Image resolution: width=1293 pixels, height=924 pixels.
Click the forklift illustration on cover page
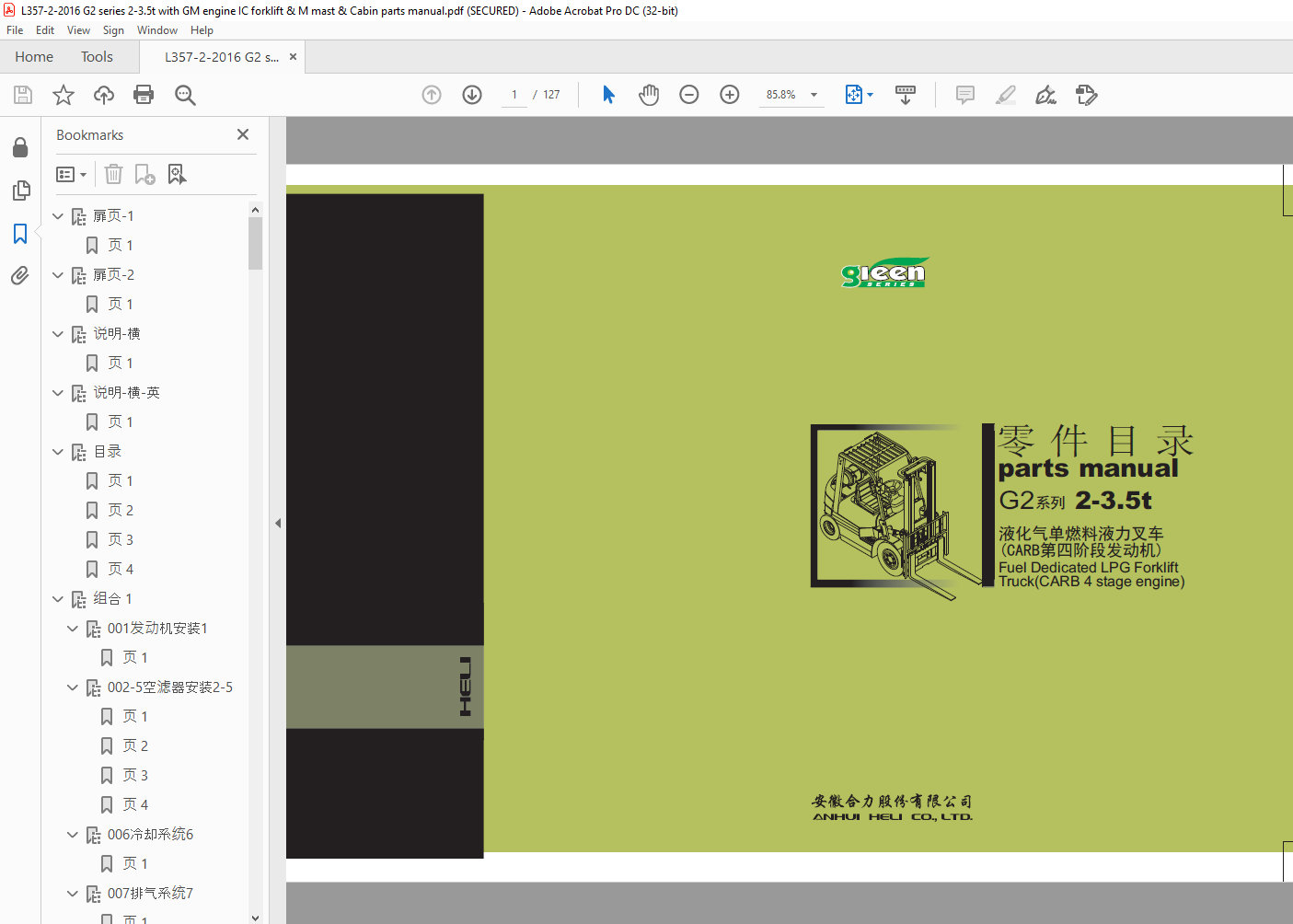click(x=896, y=512)
